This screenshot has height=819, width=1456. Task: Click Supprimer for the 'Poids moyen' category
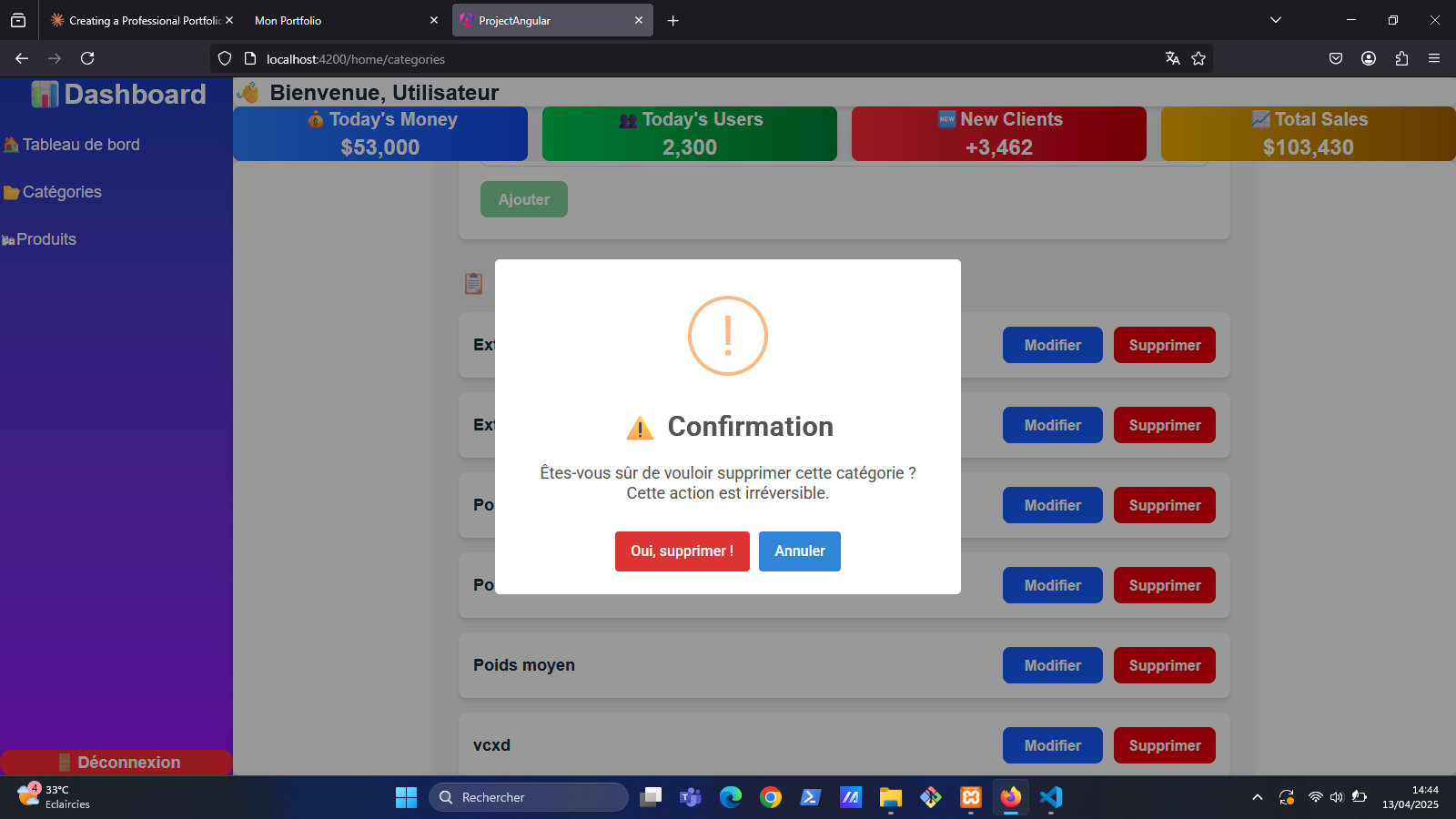1165,665
